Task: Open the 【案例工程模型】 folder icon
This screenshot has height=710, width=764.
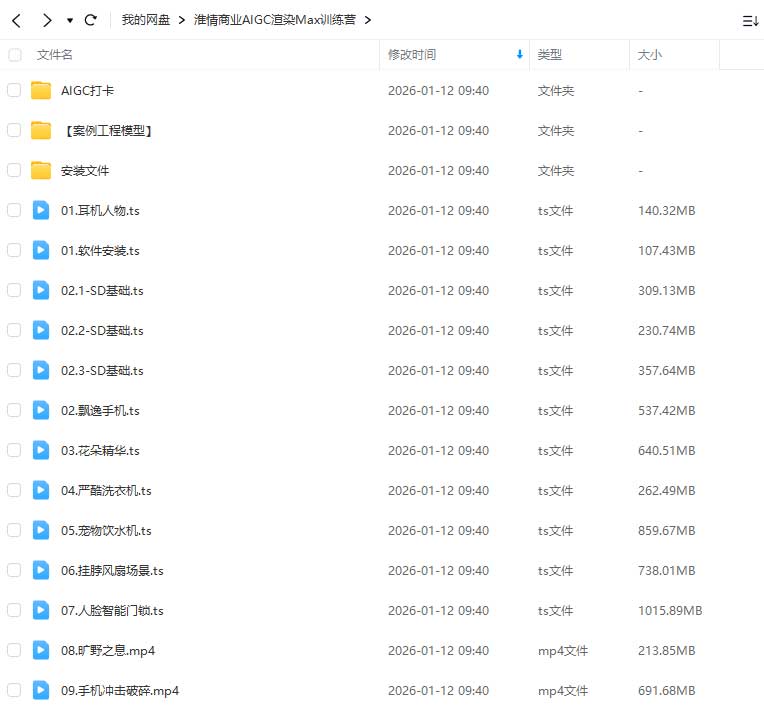Action: 41,131
